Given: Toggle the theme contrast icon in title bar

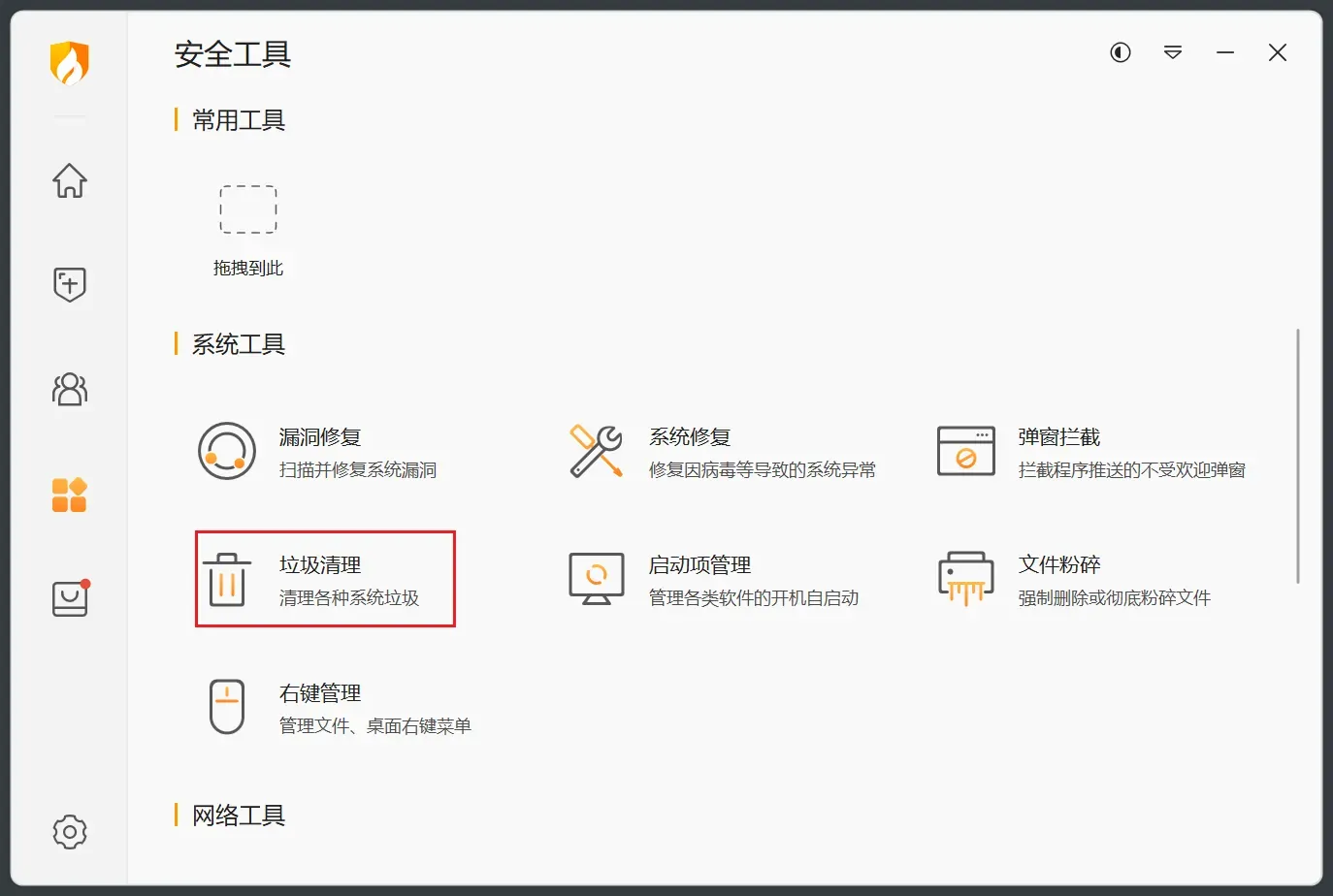Looking at the screenshot, I should point(1121,52).
